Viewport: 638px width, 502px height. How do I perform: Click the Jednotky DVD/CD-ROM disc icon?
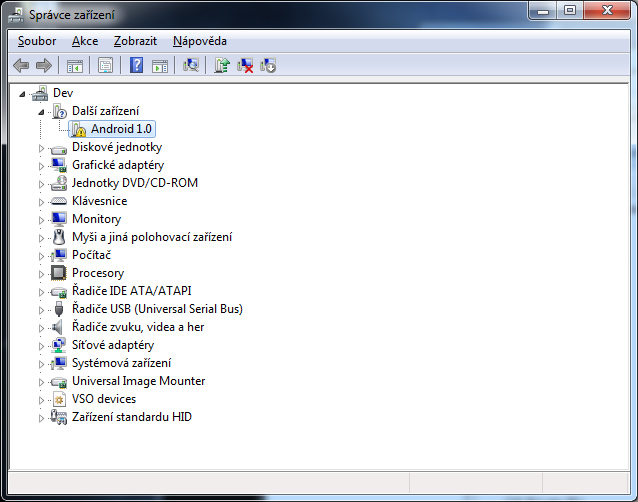[59, 183]
